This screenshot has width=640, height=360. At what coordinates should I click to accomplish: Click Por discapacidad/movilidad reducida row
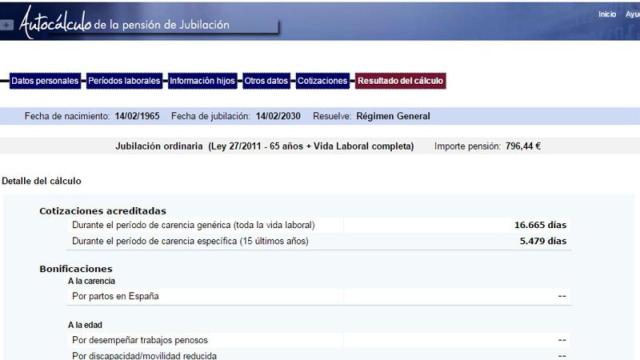[319, 355]
